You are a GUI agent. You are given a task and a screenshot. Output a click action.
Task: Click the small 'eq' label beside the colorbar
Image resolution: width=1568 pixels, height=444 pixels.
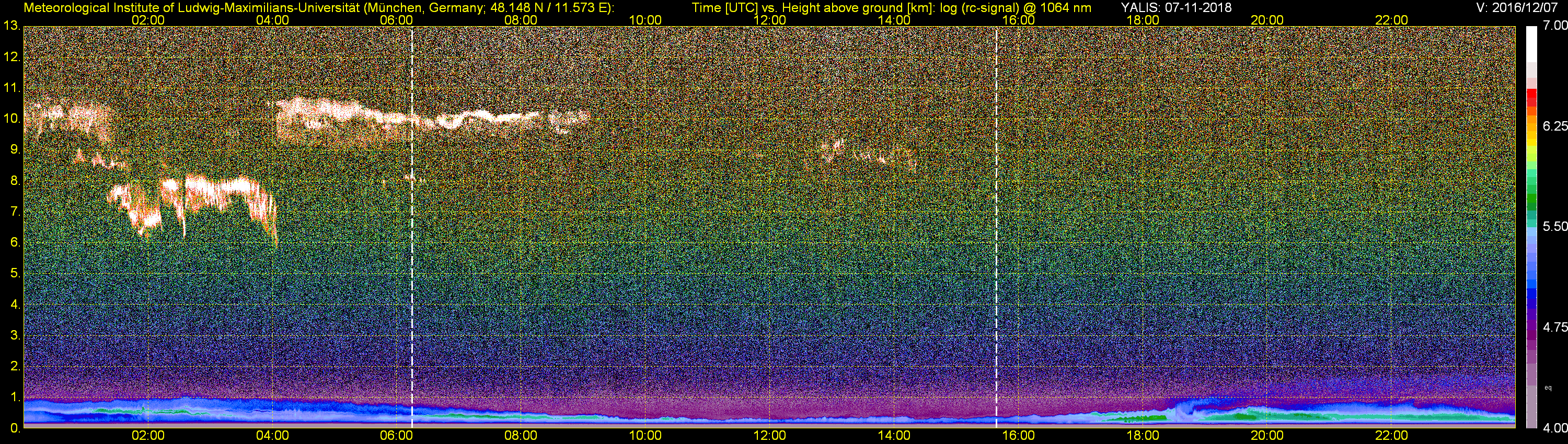[x=1548, y=388]
